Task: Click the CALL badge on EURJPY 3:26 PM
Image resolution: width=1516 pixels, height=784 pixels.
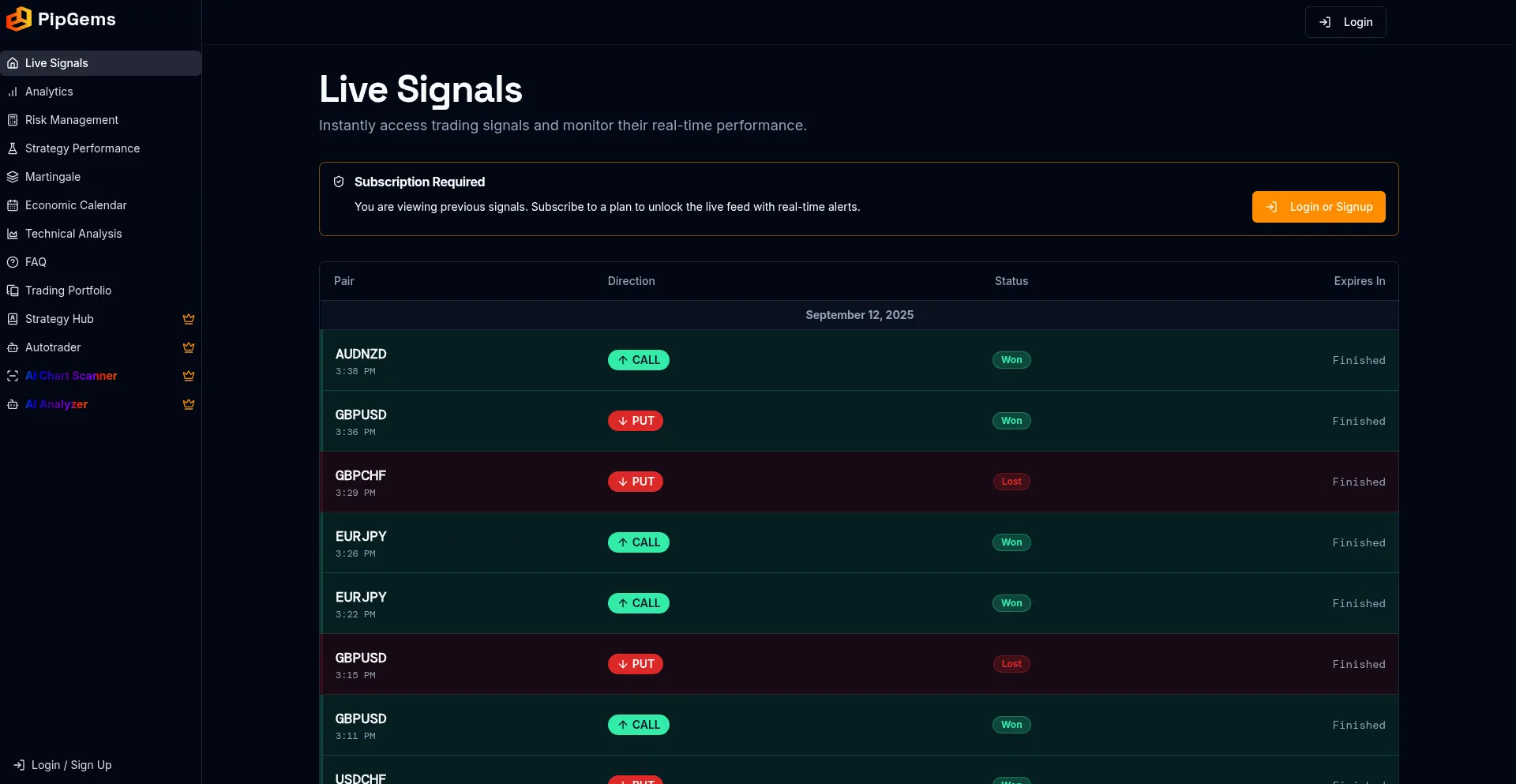Action: tap(639, 542)
